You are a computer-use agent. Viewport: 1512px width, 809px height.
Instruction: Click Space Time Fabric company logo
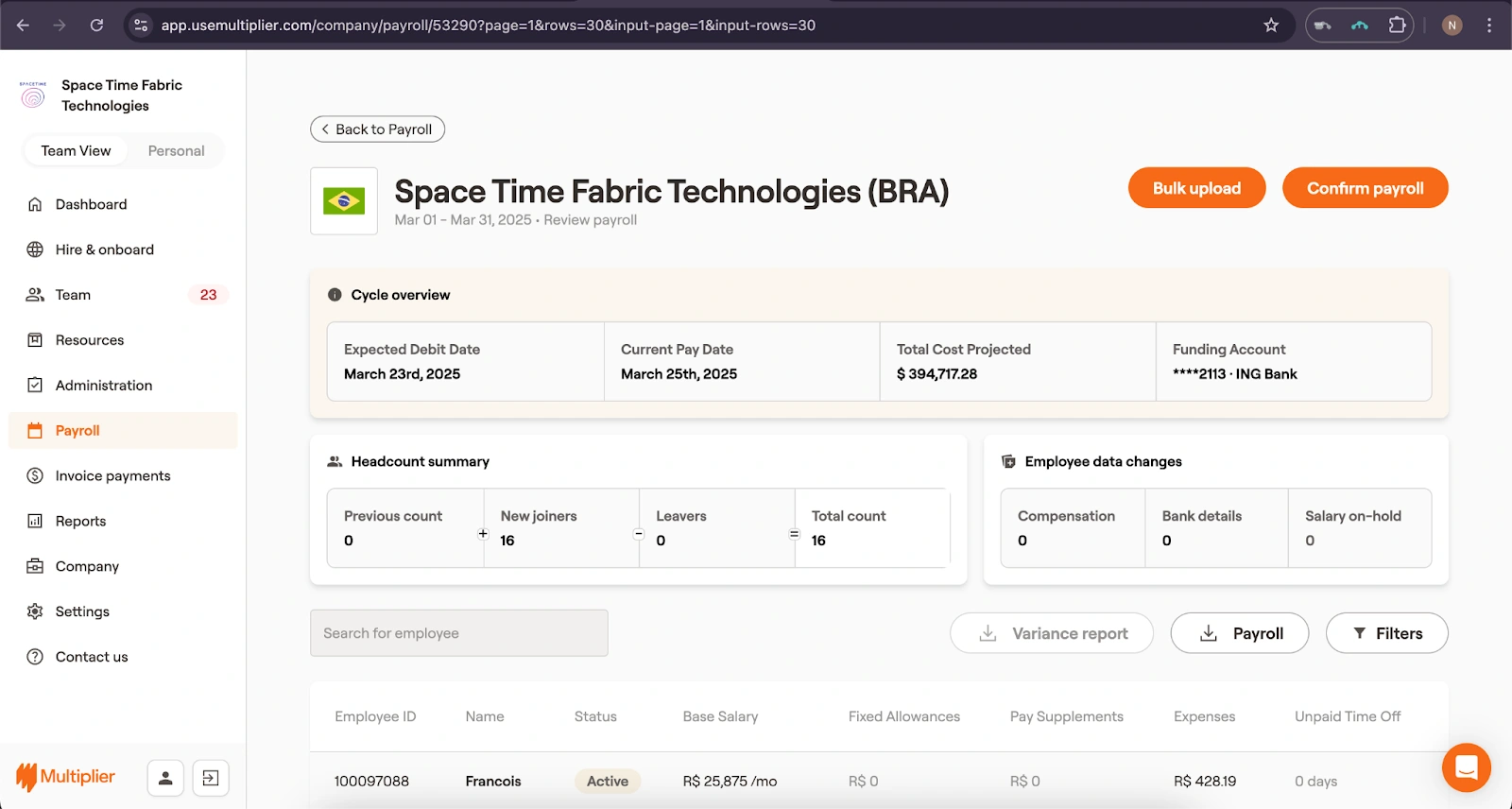pyautogui.click(x=33, y=95)
